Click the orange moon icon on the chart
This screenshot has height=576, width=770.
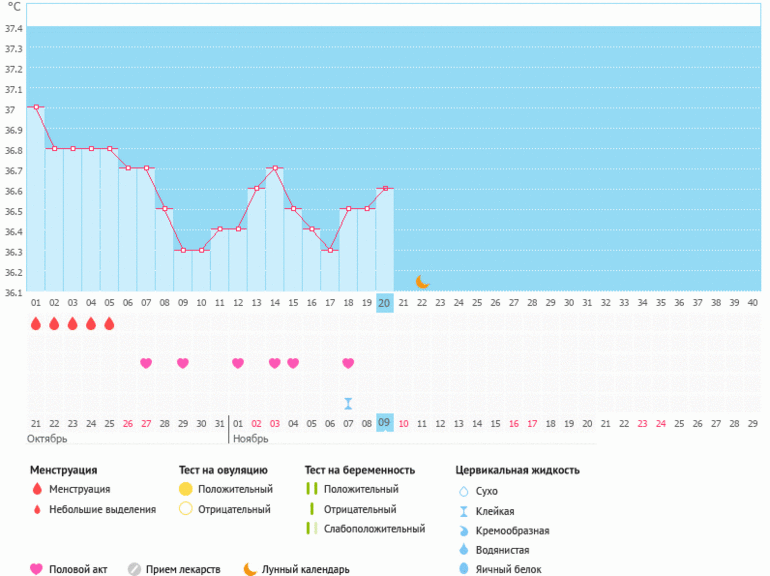click(x=422, y=282)
